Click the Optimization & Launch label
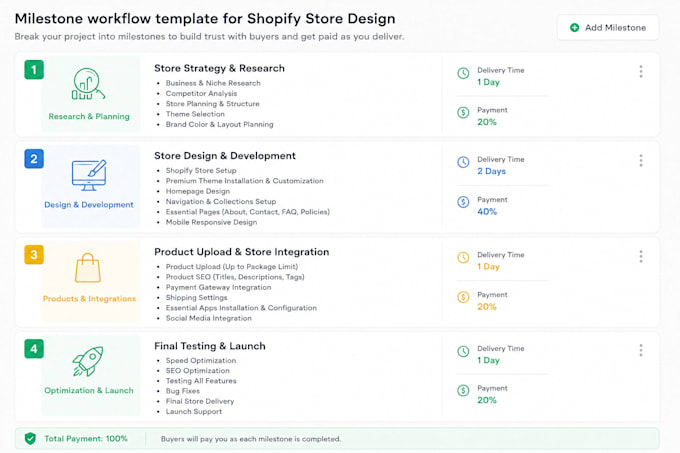This screenshot has width=680, height=453. tap(89, 391)
